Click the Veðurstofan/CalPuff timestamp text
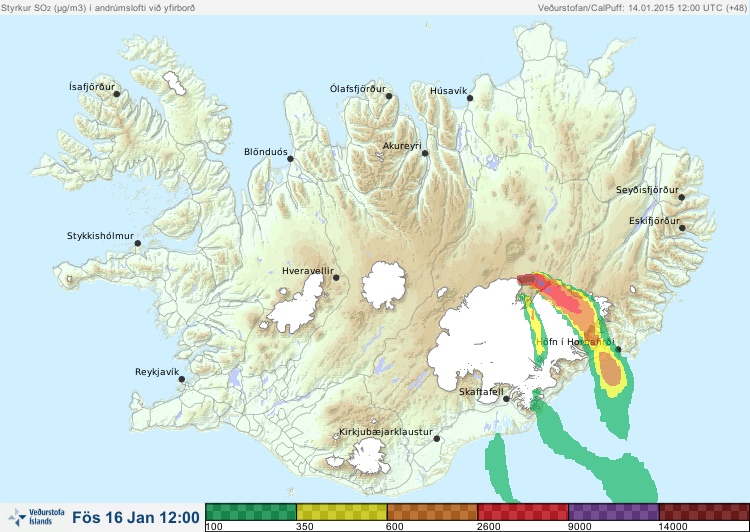This screenshot has width=750, height=532. tap(641, 8)
